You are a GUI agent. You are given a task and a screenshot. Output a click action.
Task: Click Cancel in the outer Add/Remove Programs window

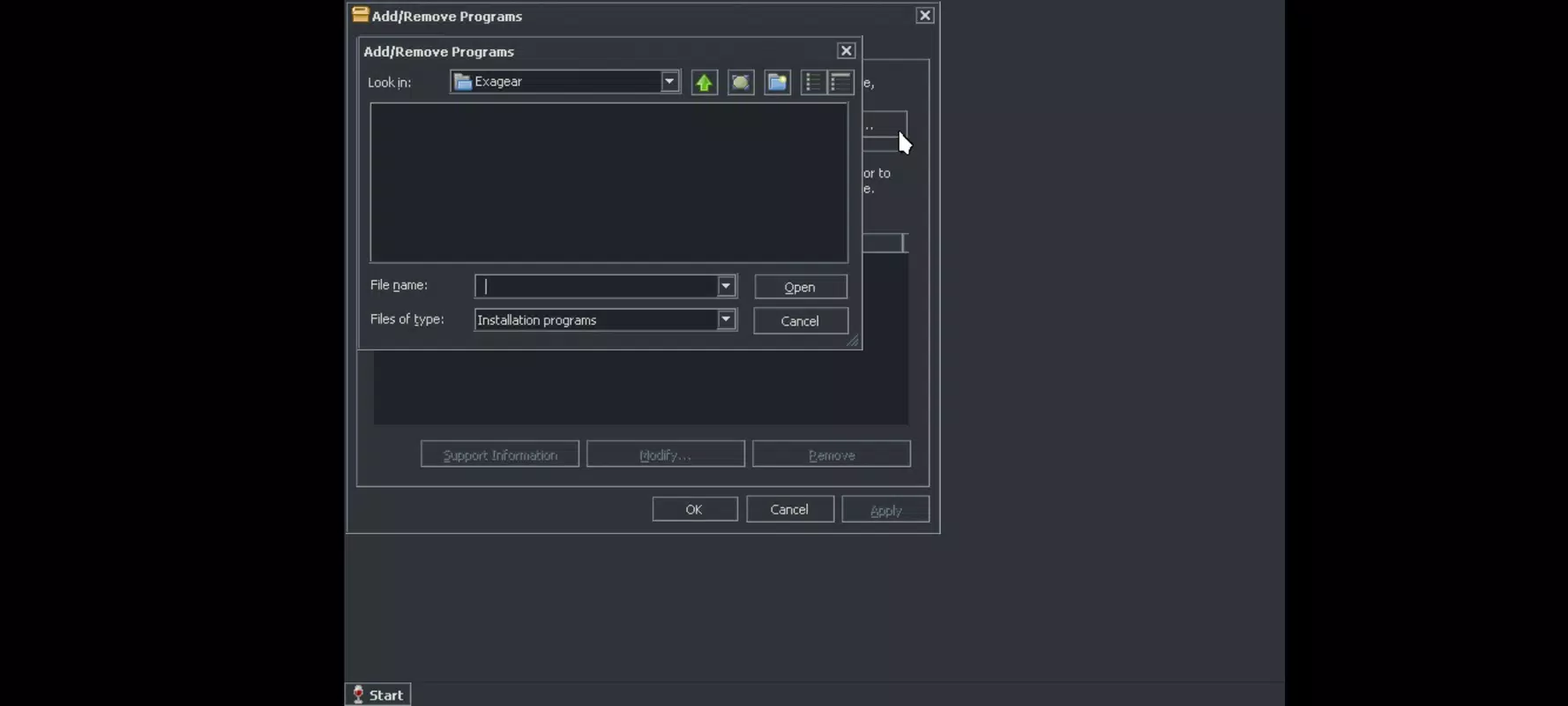(x=789, y=509)
